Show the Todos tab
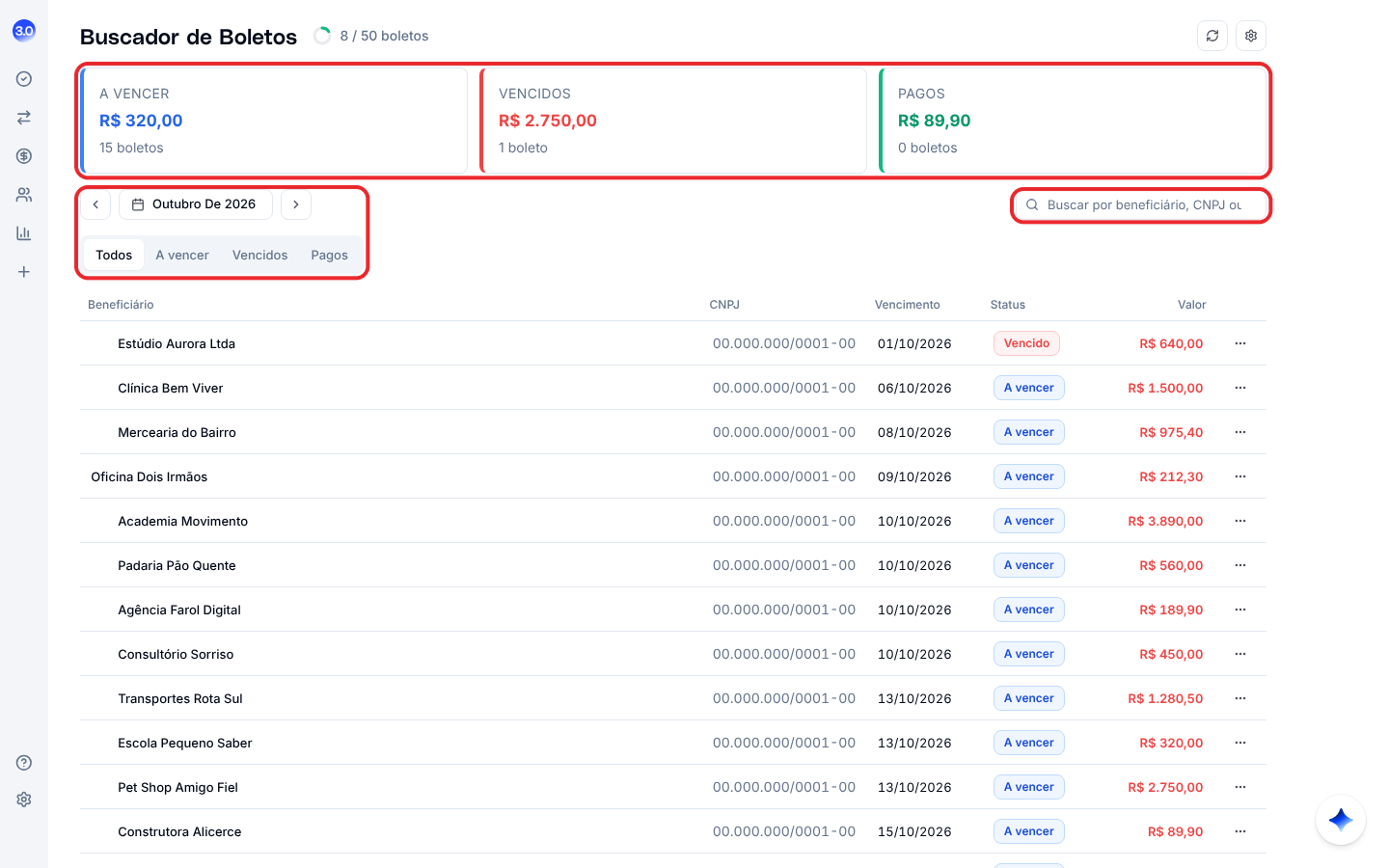The width and height of the screenshot is (1389, 868). click(x=114, y=255)
